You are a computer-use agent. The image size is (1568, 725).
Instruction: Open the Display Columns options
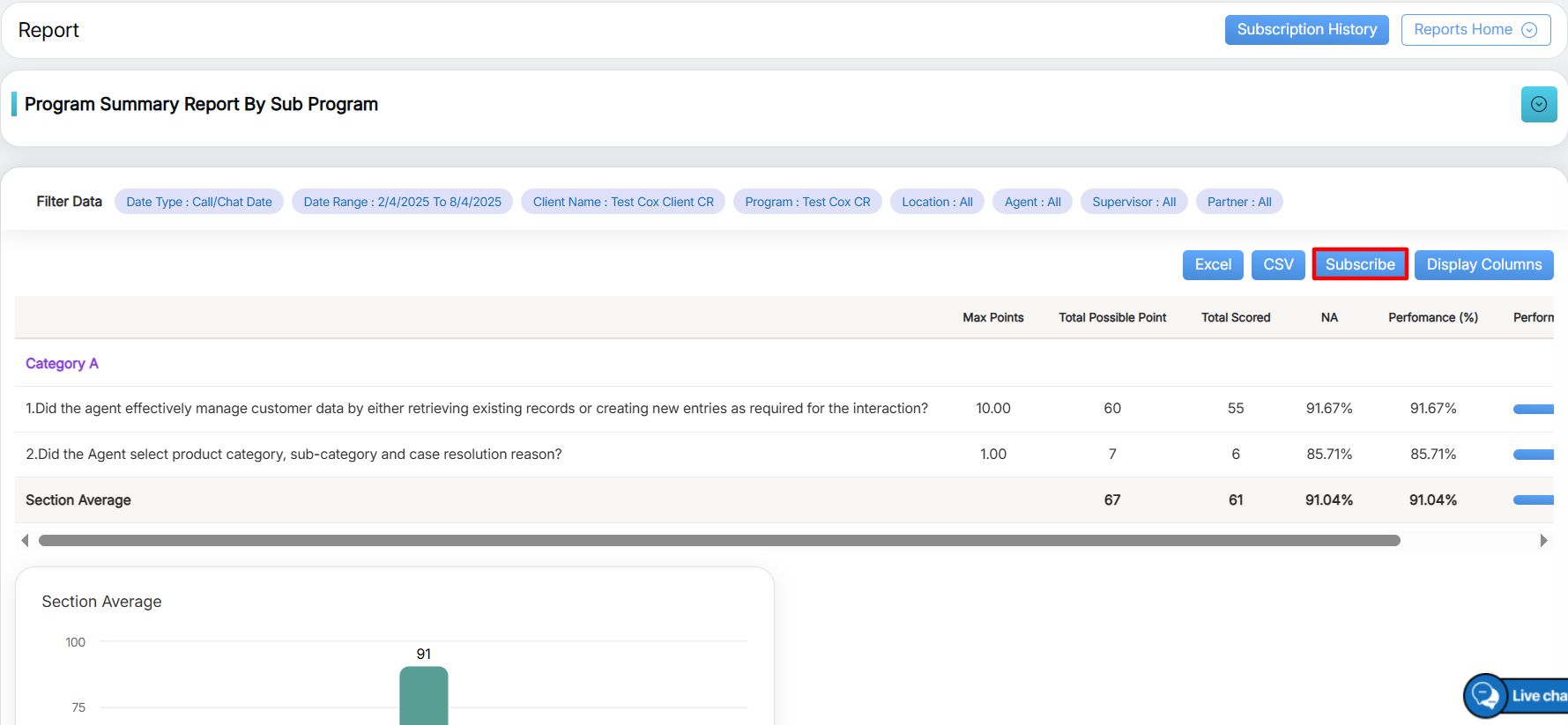click(x=1483, y=264)
